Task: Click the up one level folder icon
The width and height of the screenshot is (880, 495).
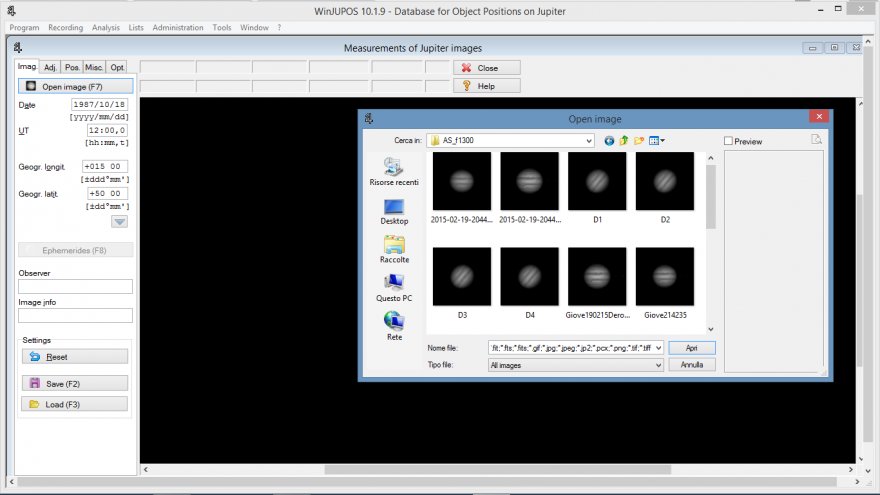Action: point(624,141)
